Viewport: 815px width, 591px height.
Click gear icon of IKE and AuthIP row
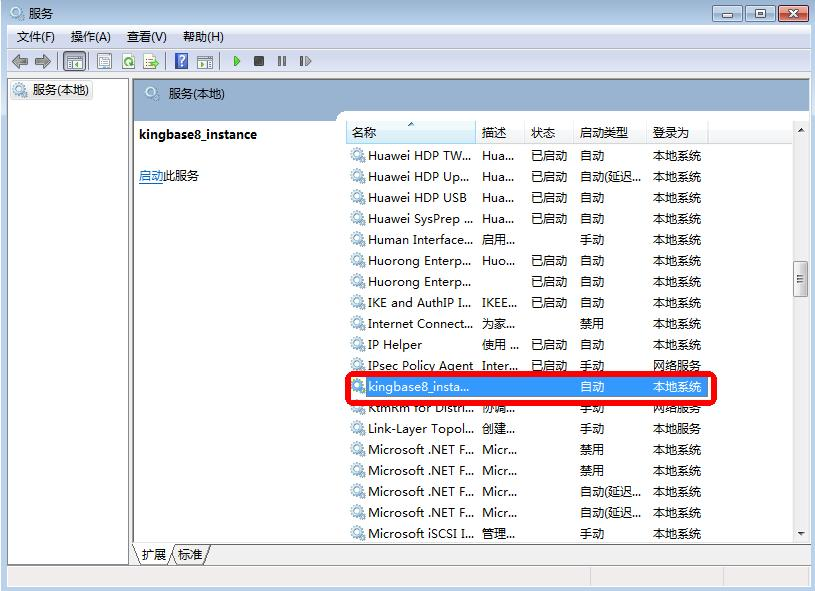358,302
